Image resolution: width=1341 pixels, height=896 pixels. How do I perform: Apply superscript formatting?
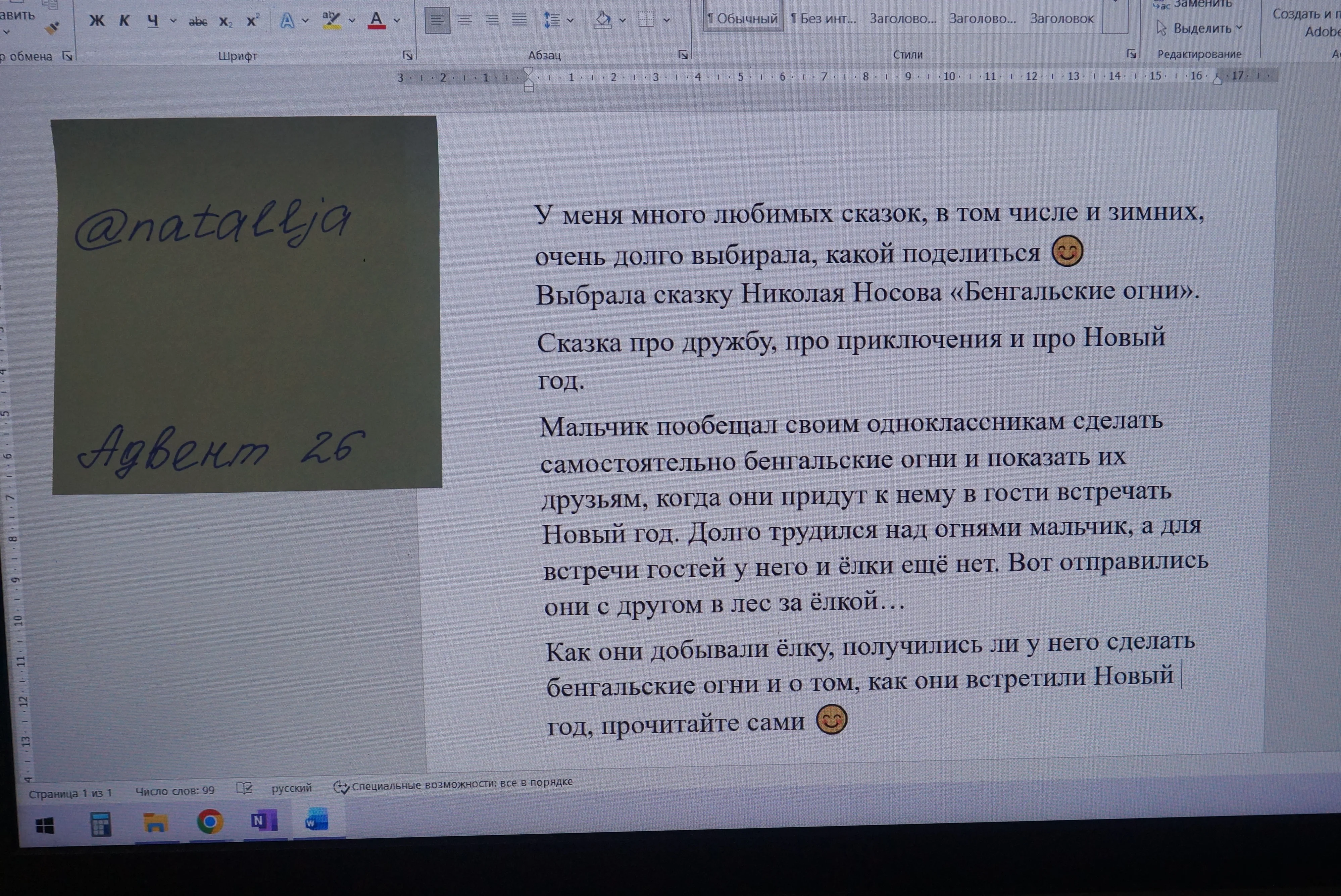(252, 21)
